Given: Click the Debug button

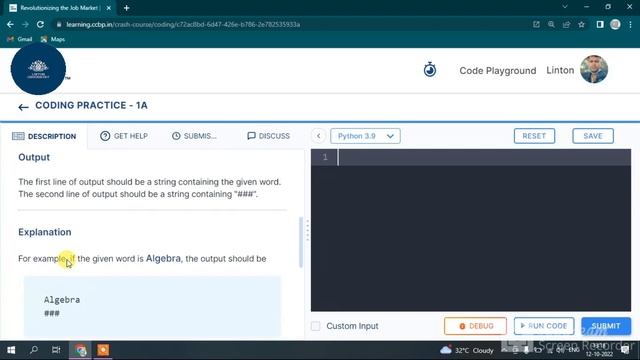Looking at the screenshot, I should [476, 326].
